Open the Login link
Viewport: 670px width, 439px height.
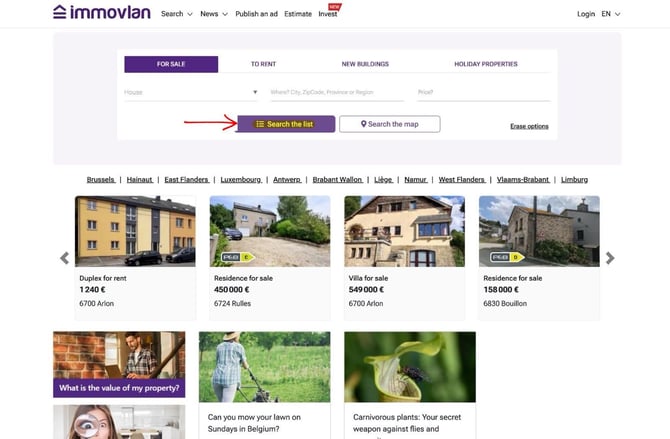(585, 14)
